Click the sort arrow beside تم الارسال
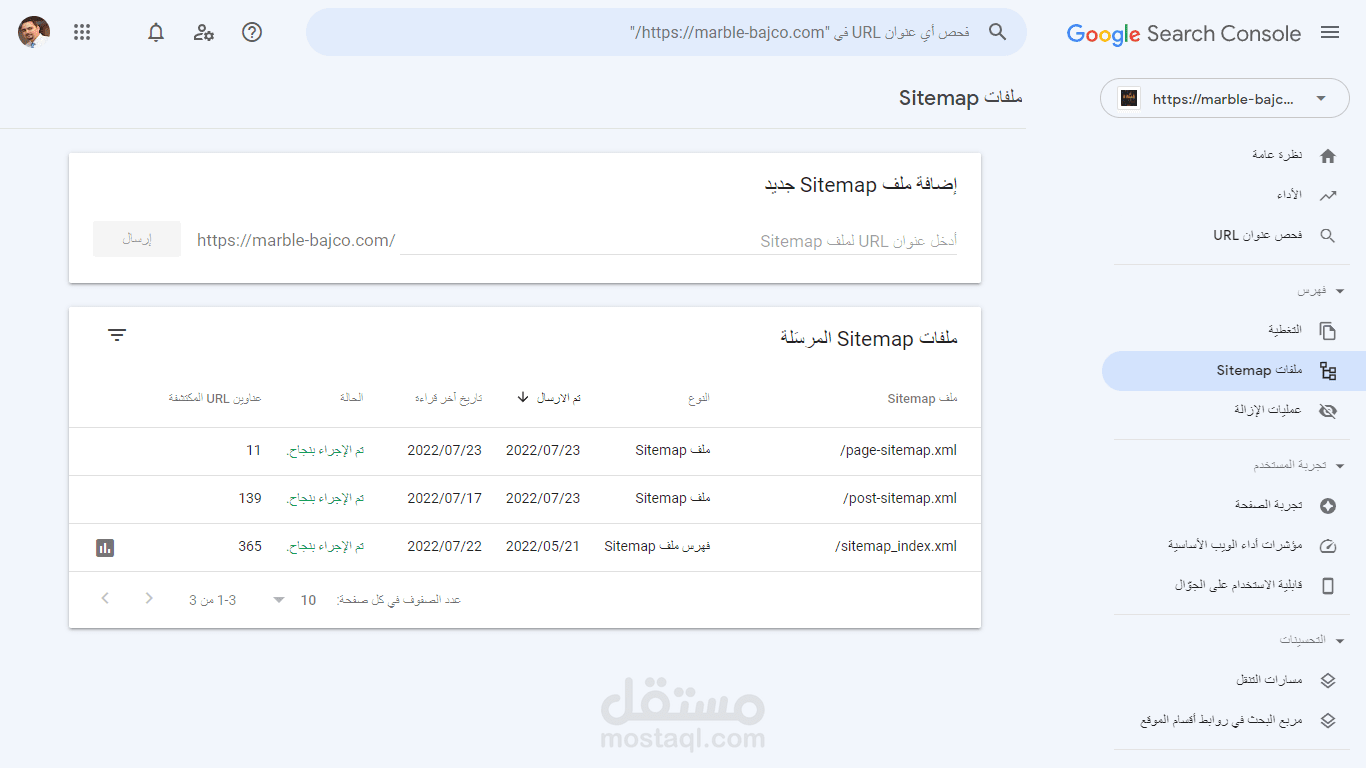Image resolution: width=1366 pixels, height=768 pixels. coord(523,397)
